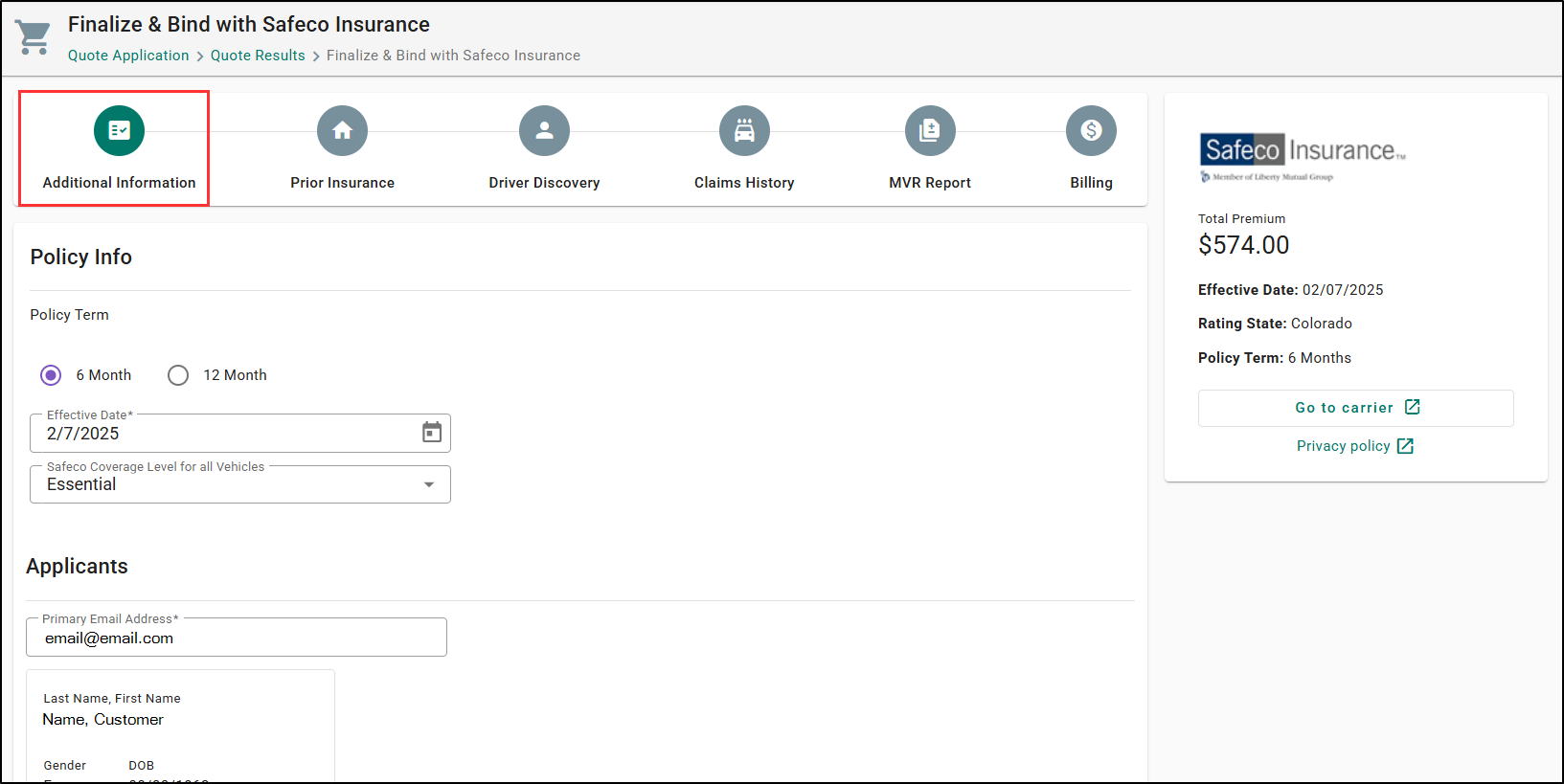
Task: Expand Safeco Coverage Level dropdown arrow
Action: (x=429, y=484)
